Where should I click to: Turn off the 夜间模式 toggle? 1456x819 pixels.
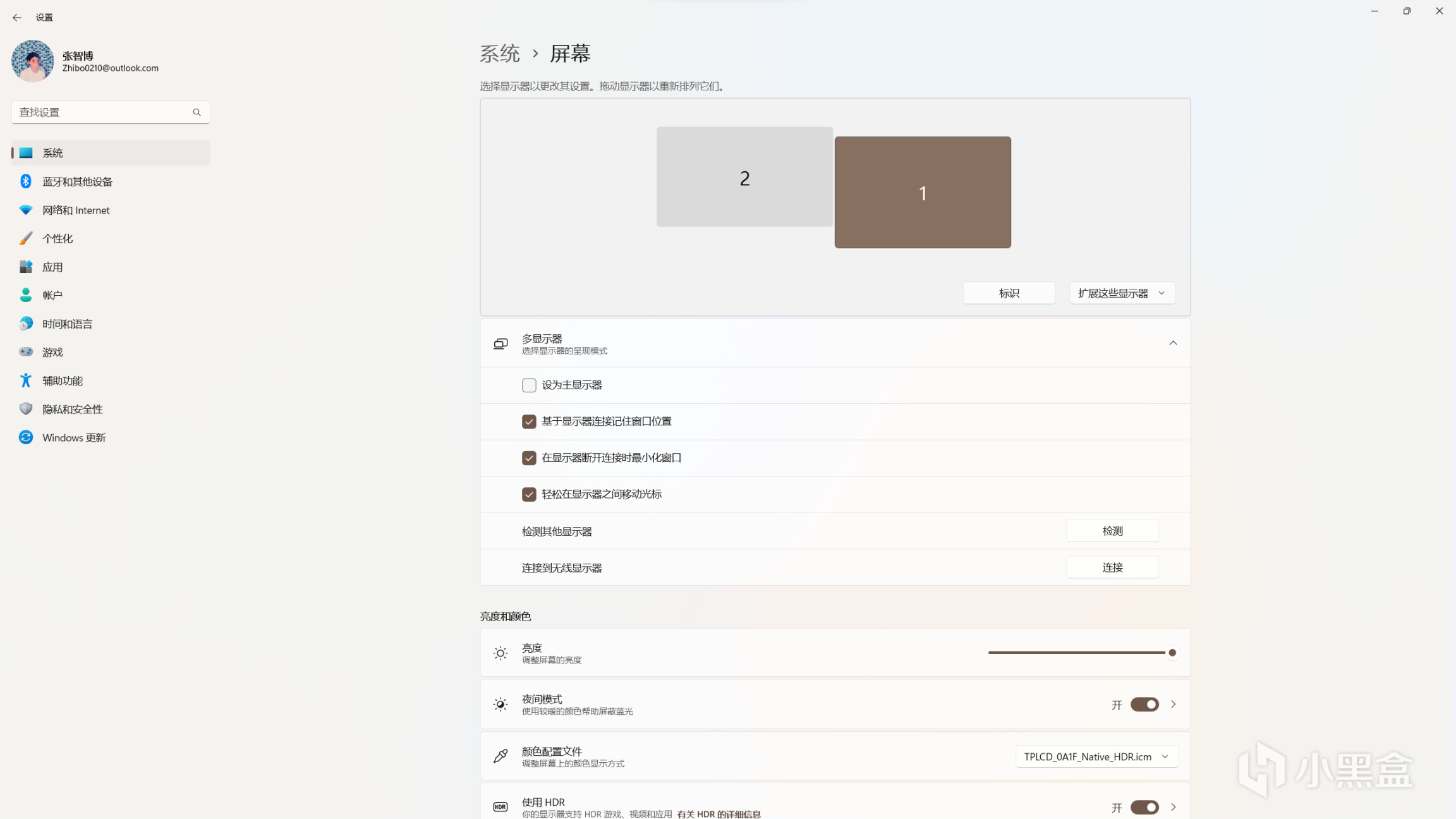(1144, 704)
